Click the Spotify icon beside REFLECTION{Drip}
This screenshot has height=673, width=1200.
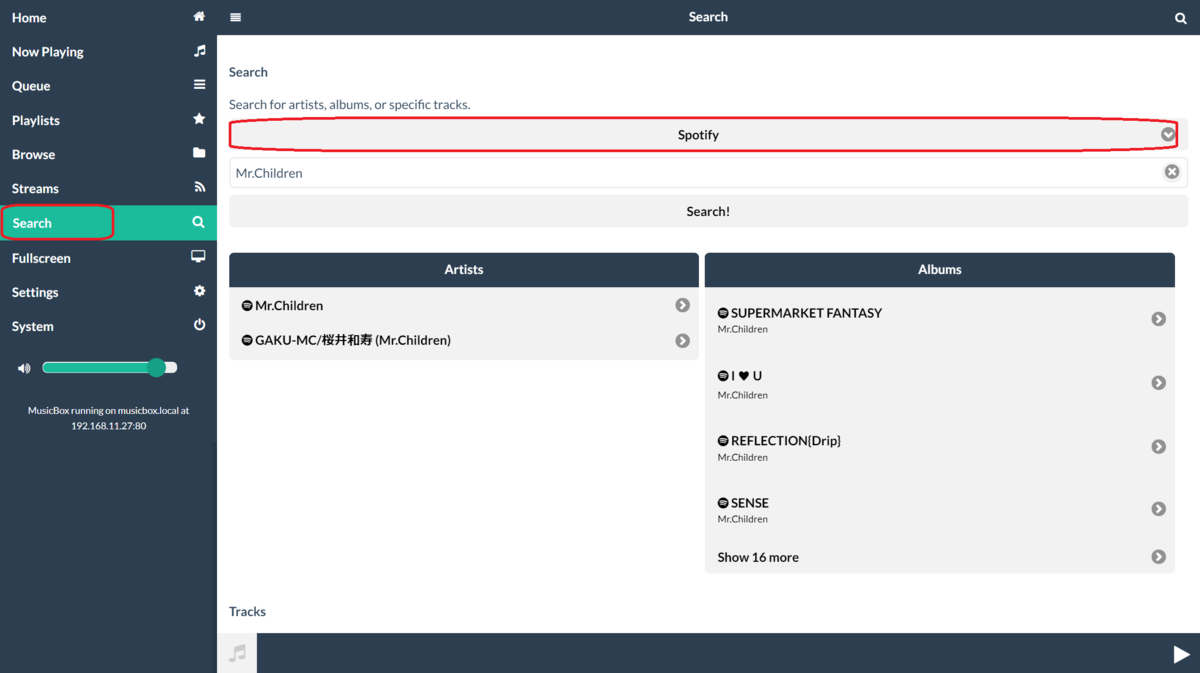tap(723, 441)
